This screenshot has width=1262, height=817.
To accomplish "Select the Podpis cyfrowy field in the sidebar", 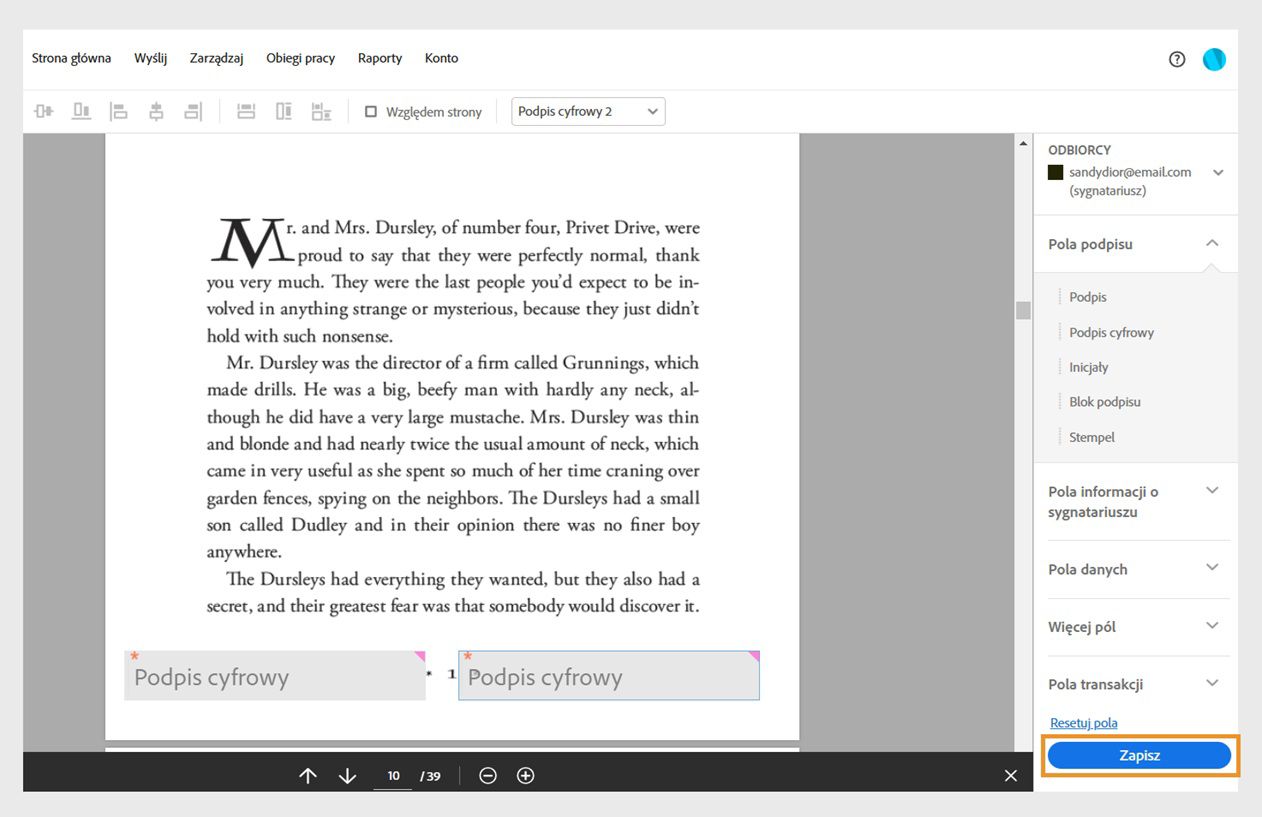I will tap(1111, 332).
